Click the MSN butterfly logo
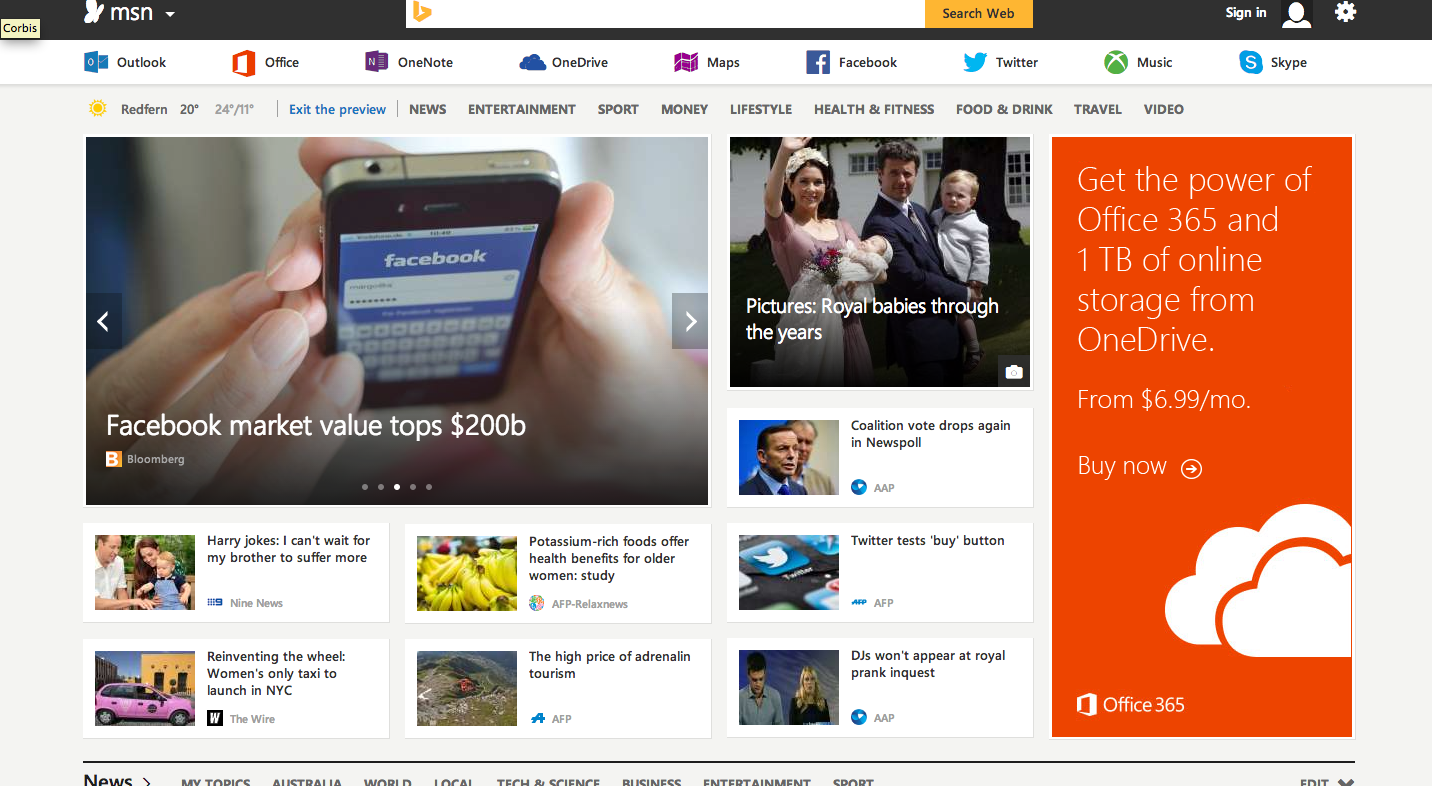 tap(94, 12)
